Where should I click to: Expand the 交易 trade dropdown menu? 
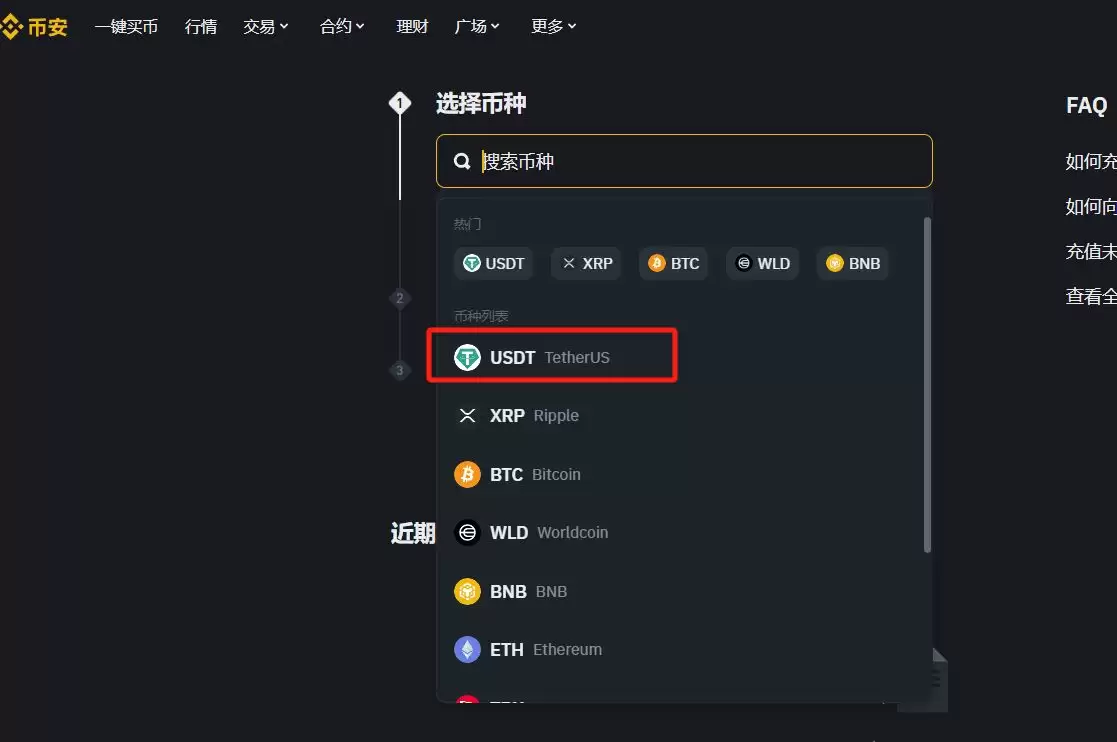point(265,26)
